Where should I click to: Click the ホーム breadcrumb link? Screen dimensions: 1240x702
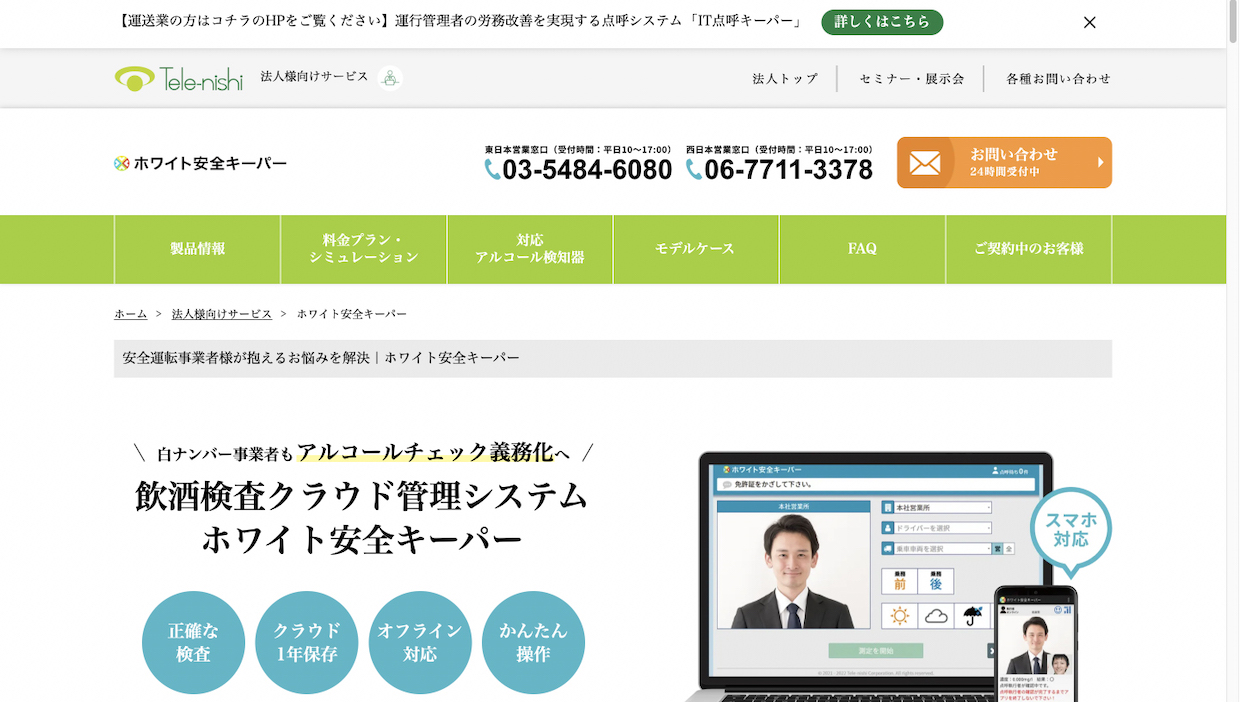coord(131,314)
